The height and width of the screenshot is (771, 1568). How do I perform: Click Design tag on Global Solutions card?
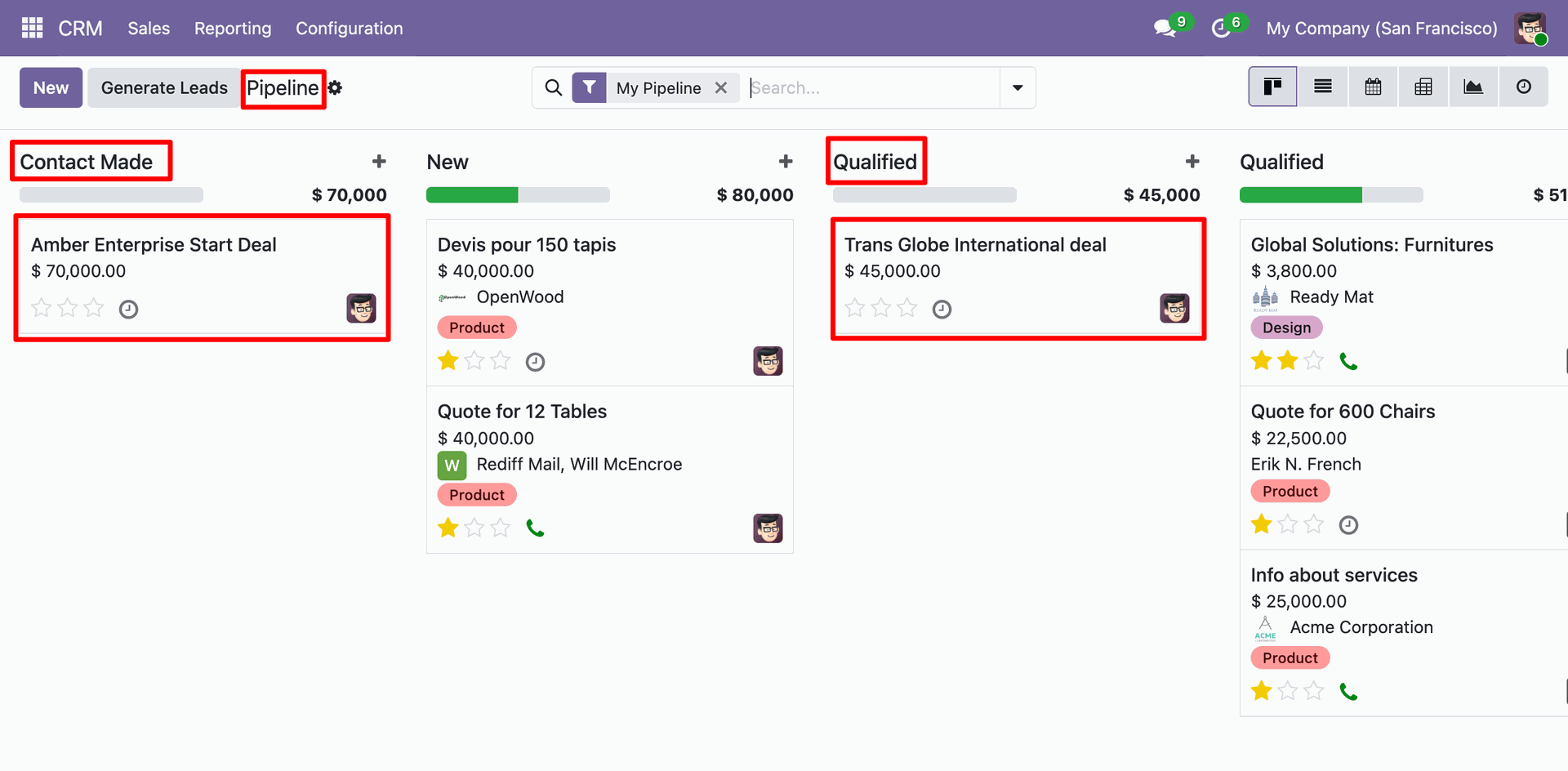(1286, 328)
